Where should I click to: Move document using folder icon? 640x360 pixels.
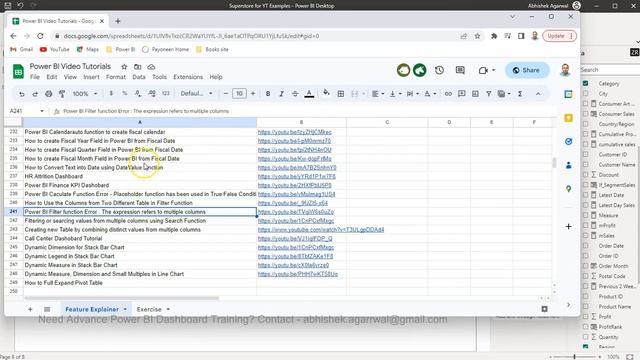click(138, 67)
